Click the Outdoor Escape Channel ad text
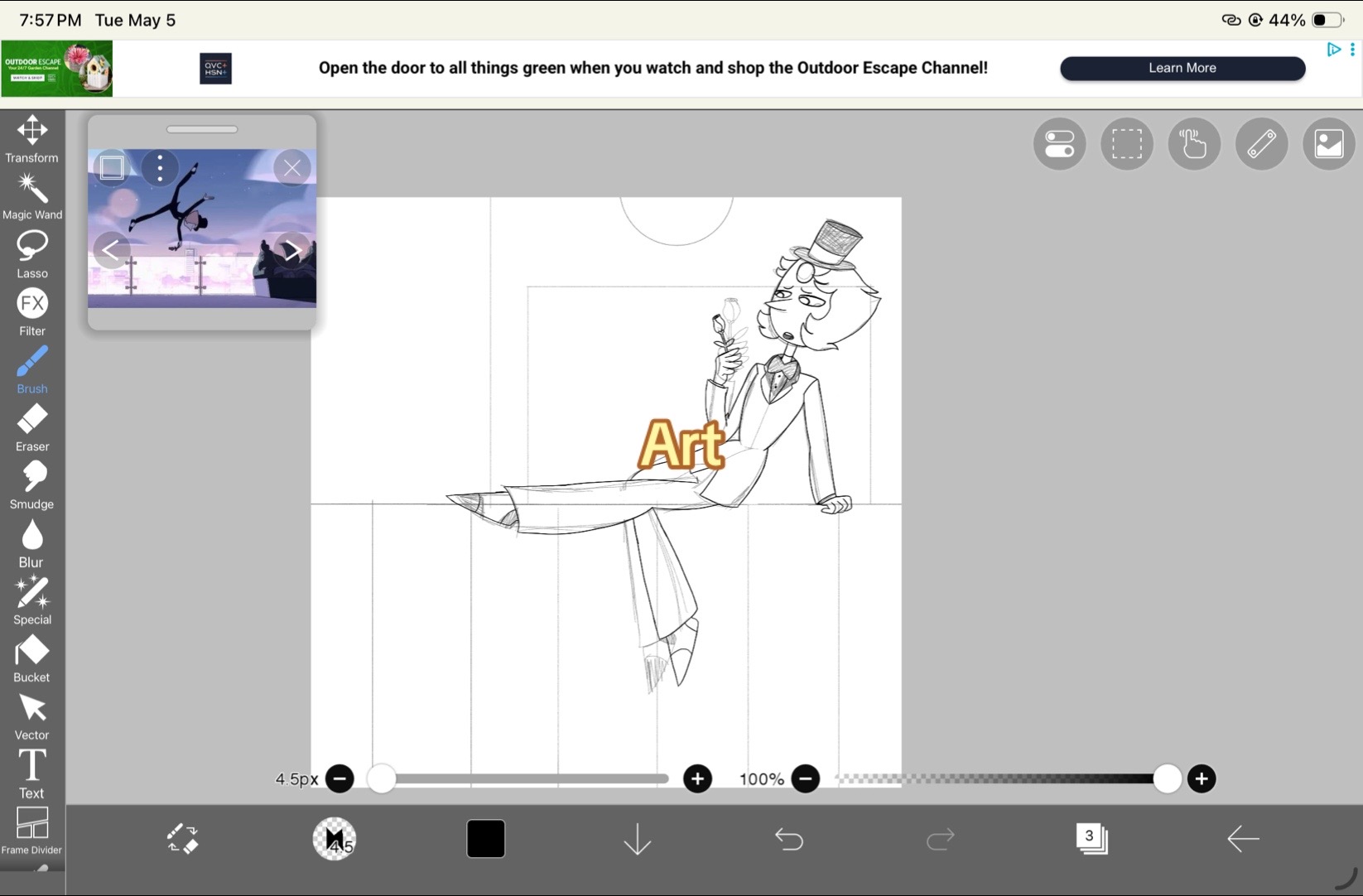Screen dimensions: 1363x896 [x=653, y=68]
